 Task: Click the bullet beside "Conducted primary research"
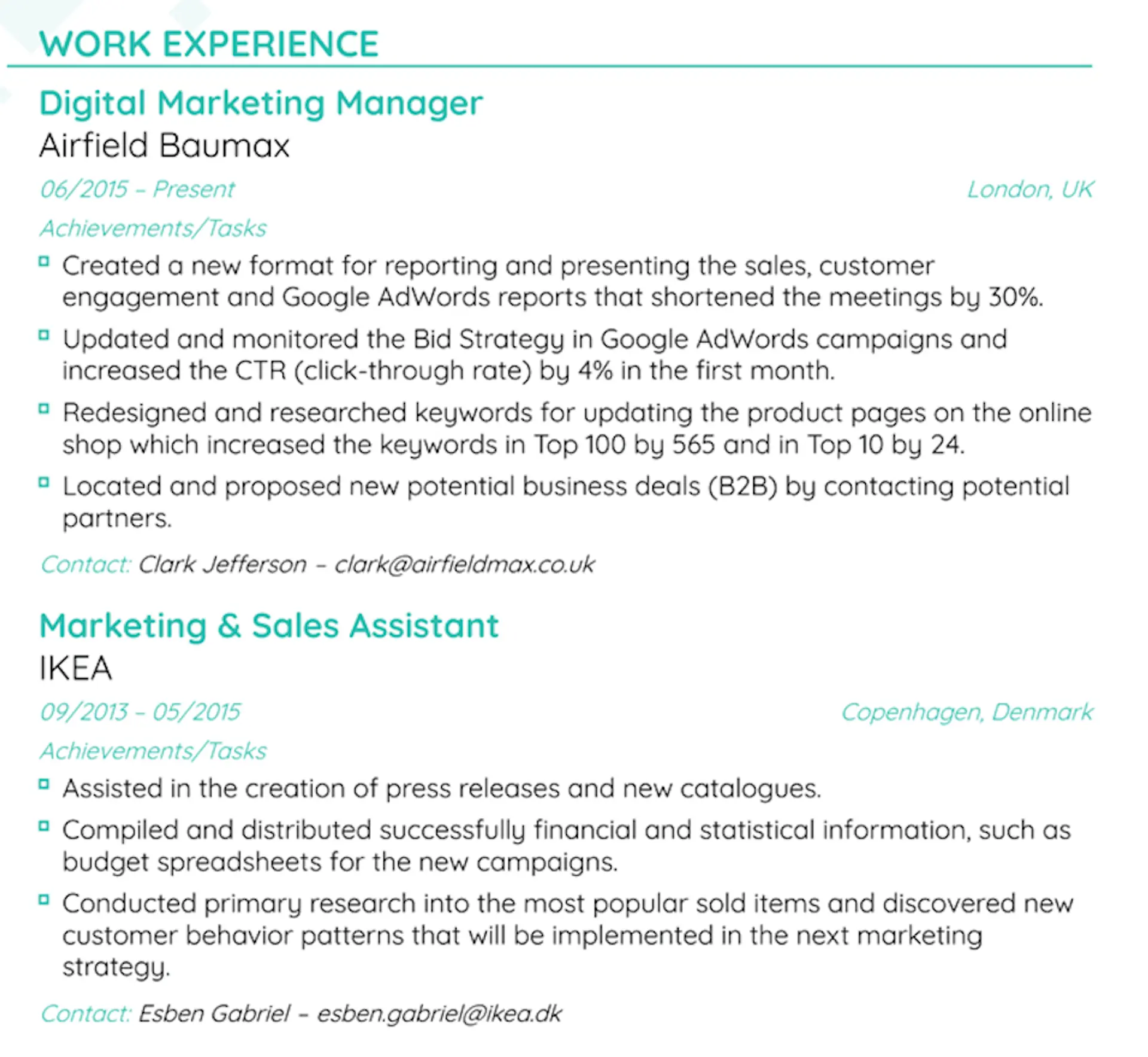(x=44, y=900)
